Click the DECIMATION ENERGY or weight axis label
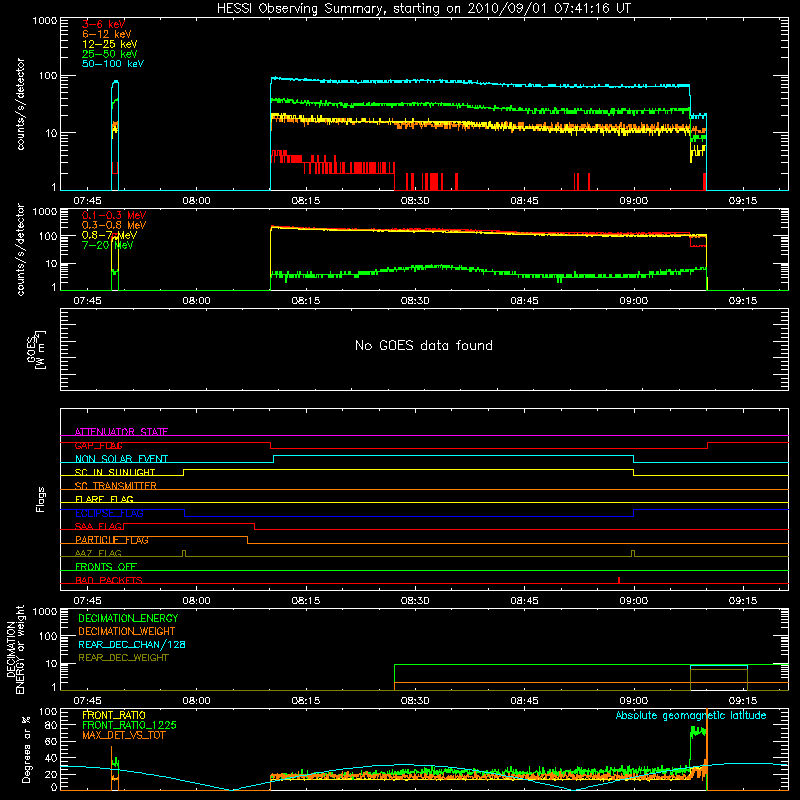 pos(15,649)
